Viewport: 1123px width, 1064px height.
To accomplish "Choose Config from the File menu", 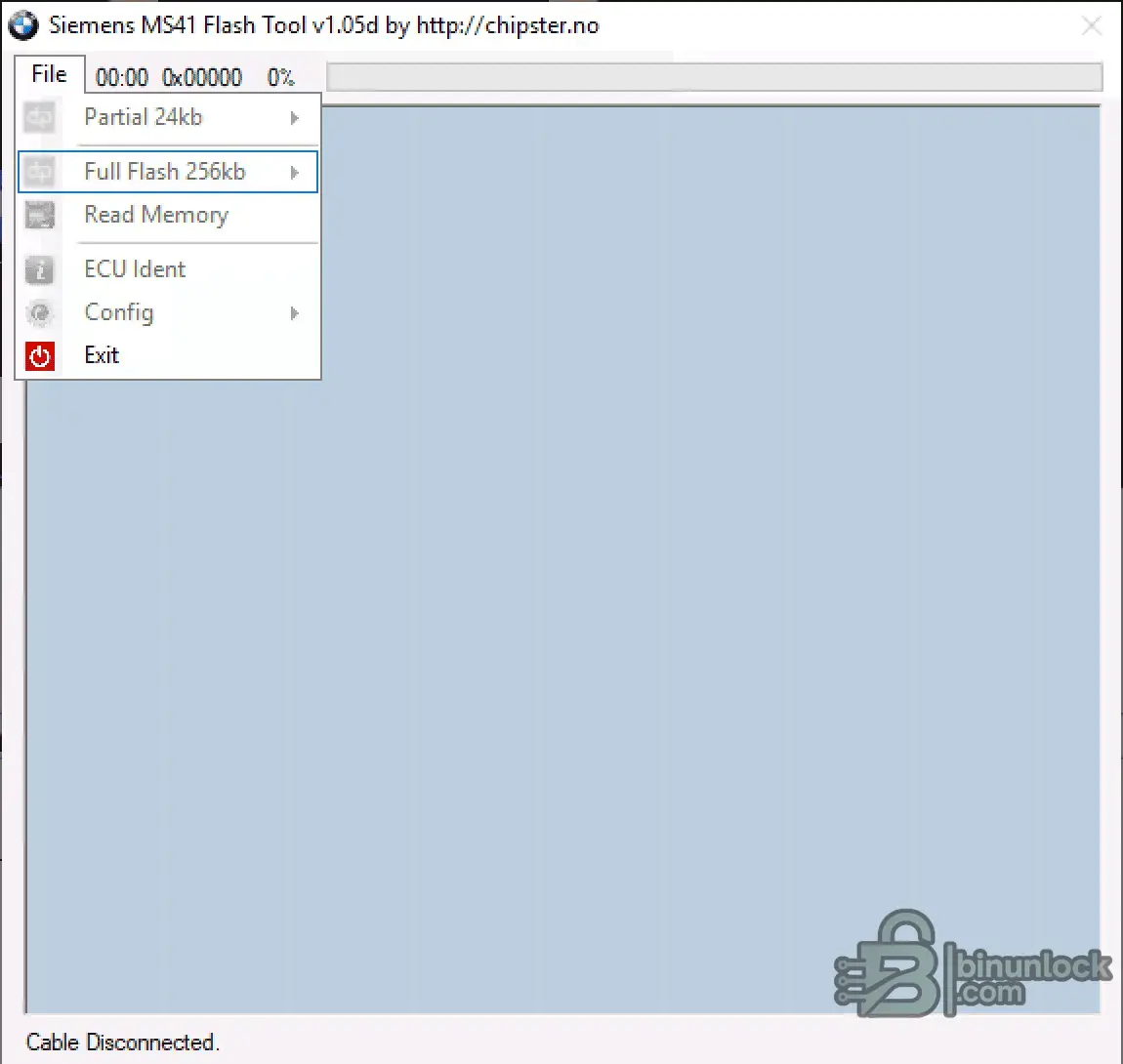I will (x=168, y=313).
